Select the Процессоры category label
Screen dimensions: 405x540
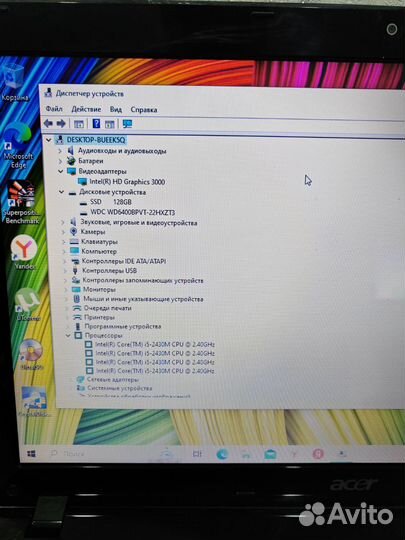103,335
